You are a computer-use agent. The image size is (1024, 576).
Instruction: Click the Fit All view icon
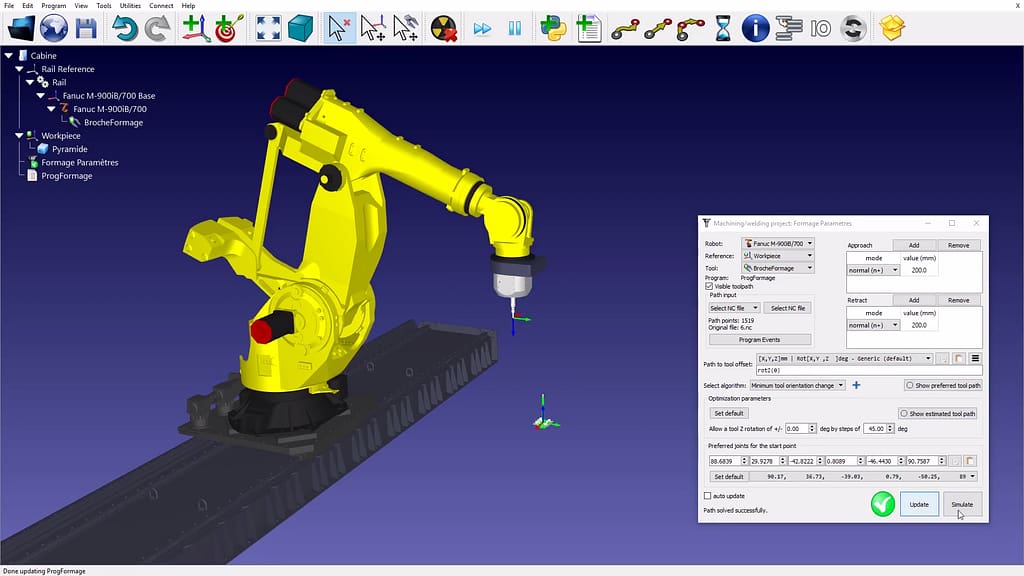tap(268, 28)
